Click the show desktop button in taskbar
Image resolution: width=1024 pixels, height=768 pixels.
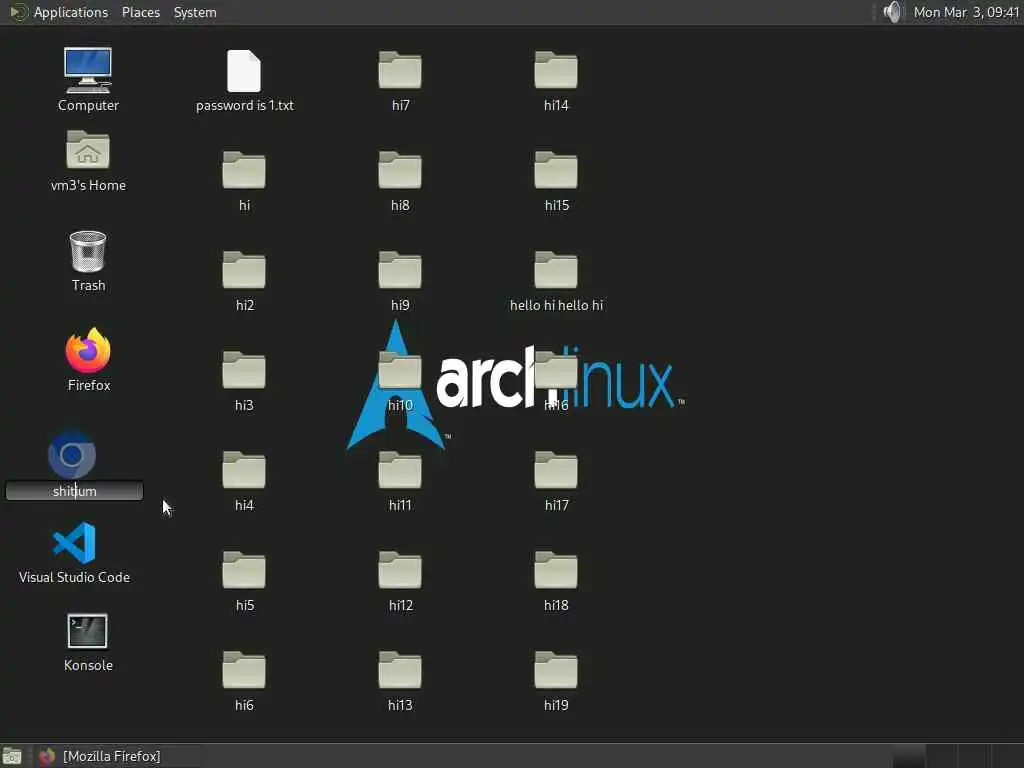click(x=12, y=756)
